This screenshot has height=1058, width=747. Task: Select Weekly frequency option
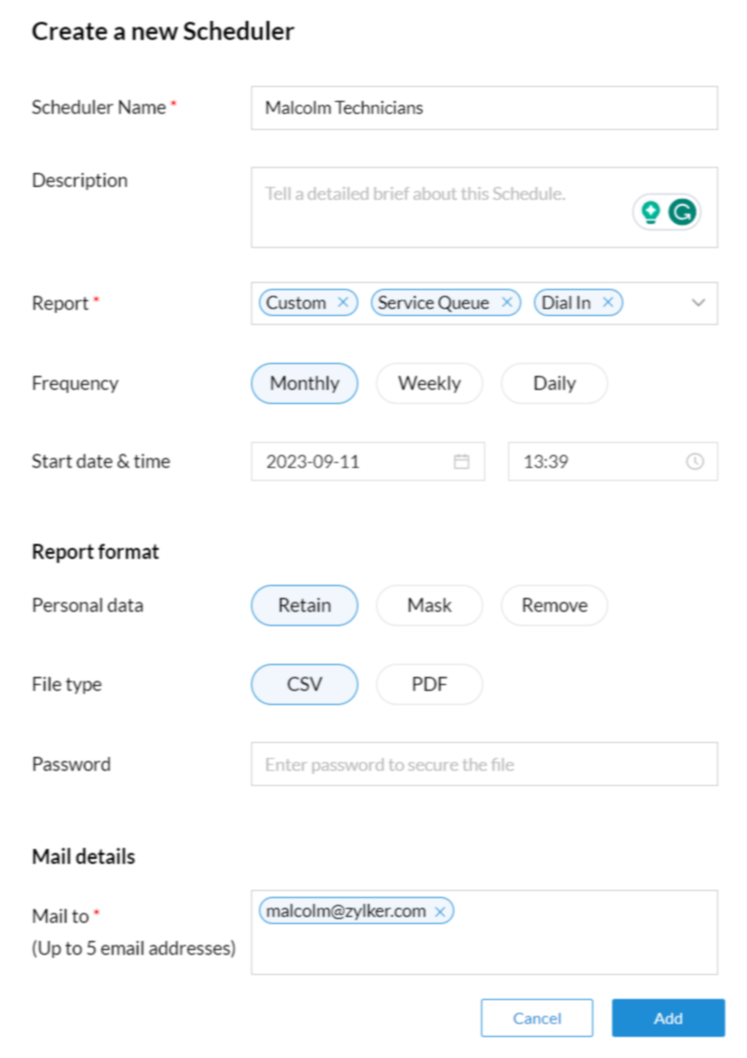pos(429,383)
